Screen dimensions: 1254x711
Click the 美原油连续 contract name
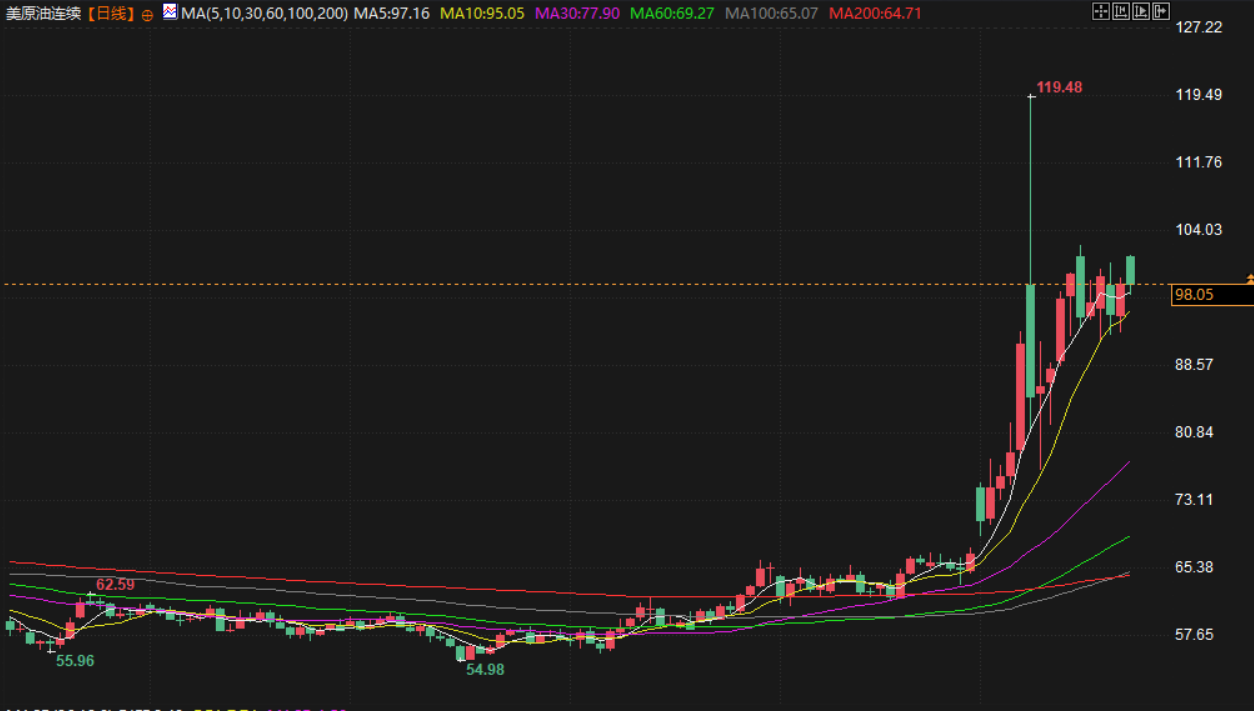point(43,14)
